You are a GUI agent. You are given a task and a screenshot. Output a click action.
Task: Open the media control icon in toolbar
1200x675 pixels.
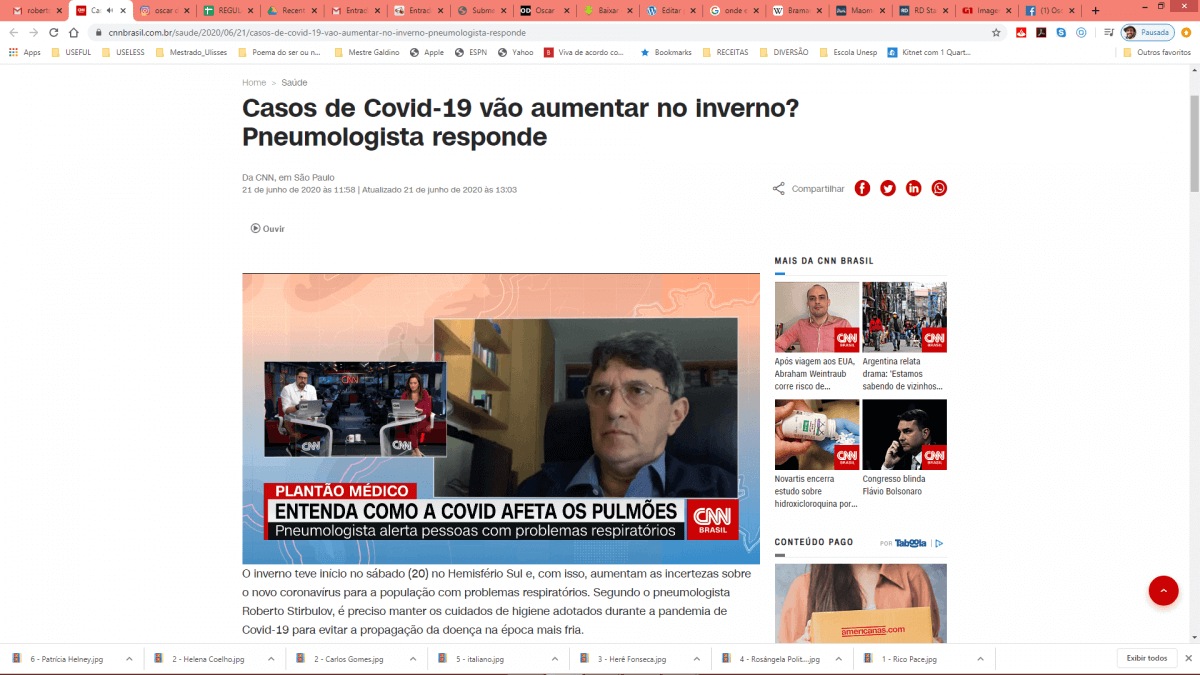click(1108, 32)
